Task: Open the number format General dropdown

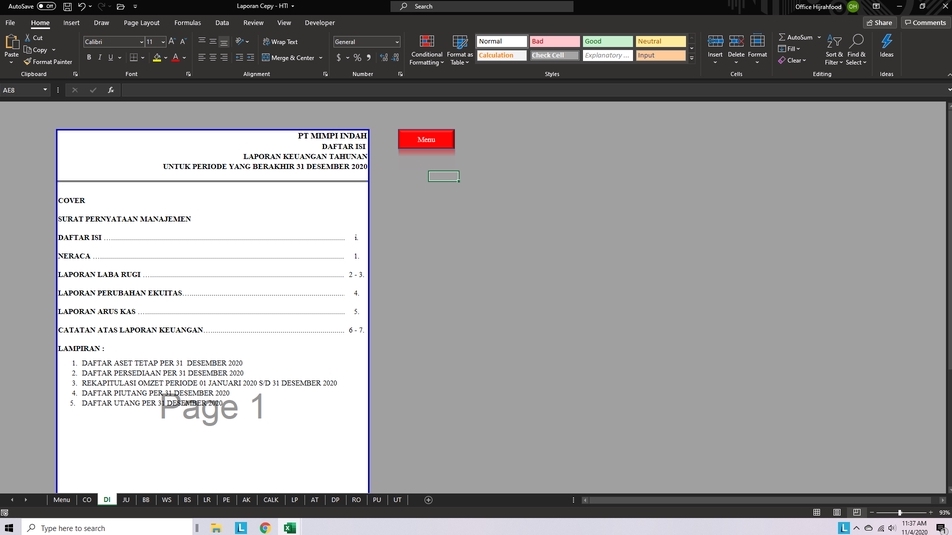Action: tap(397, 42)
